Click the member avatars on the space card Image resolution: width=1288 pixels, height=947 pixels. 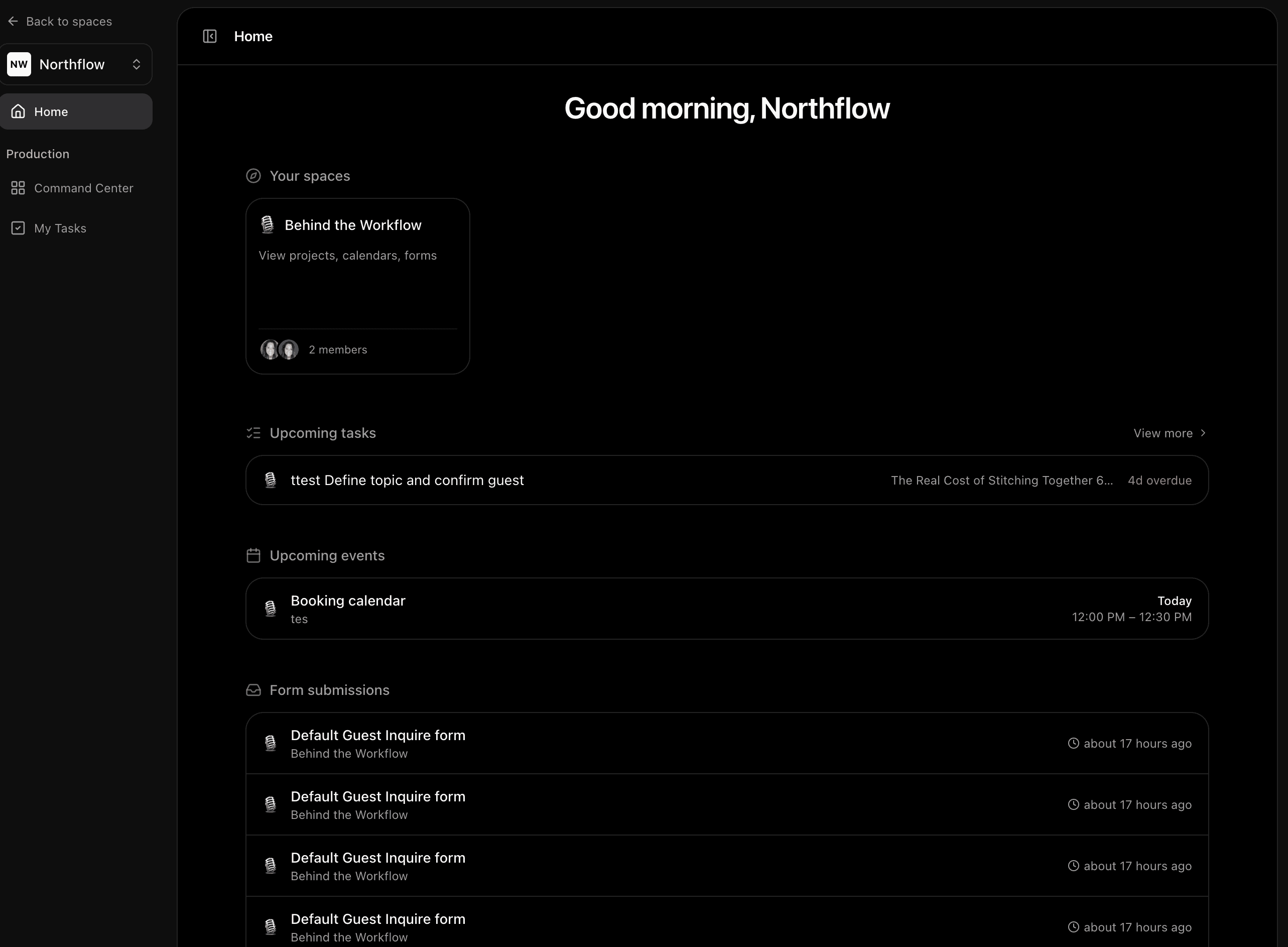pyautogui.click(x=280, y=349)
